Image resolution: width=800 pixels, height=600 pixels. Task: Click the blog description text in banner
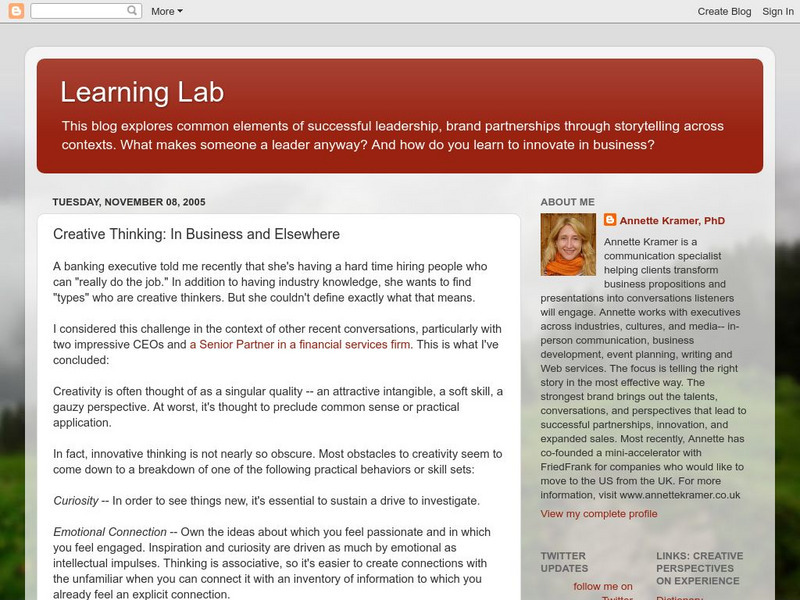tap(392, 135)
